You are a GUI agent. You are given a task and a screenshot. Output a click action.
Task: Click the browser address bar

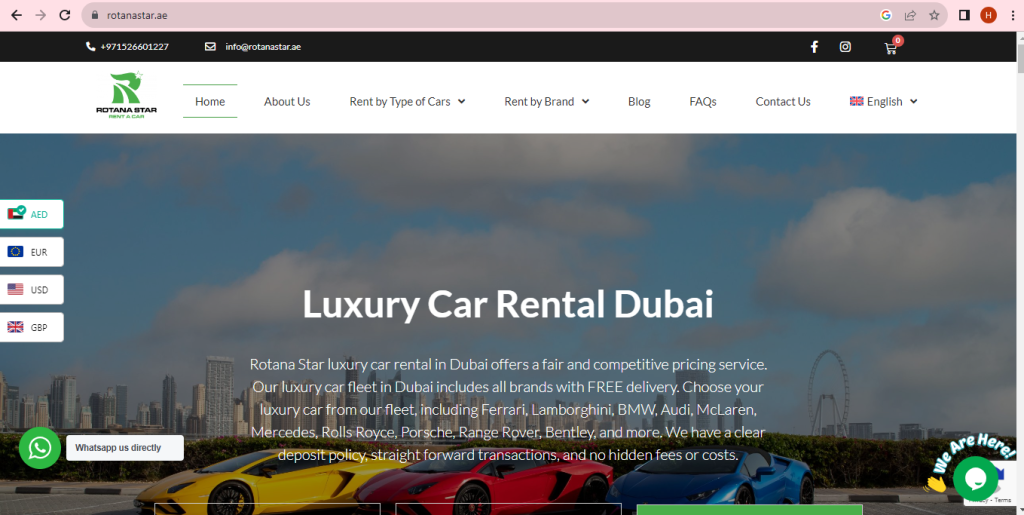(x=483, y=15)
